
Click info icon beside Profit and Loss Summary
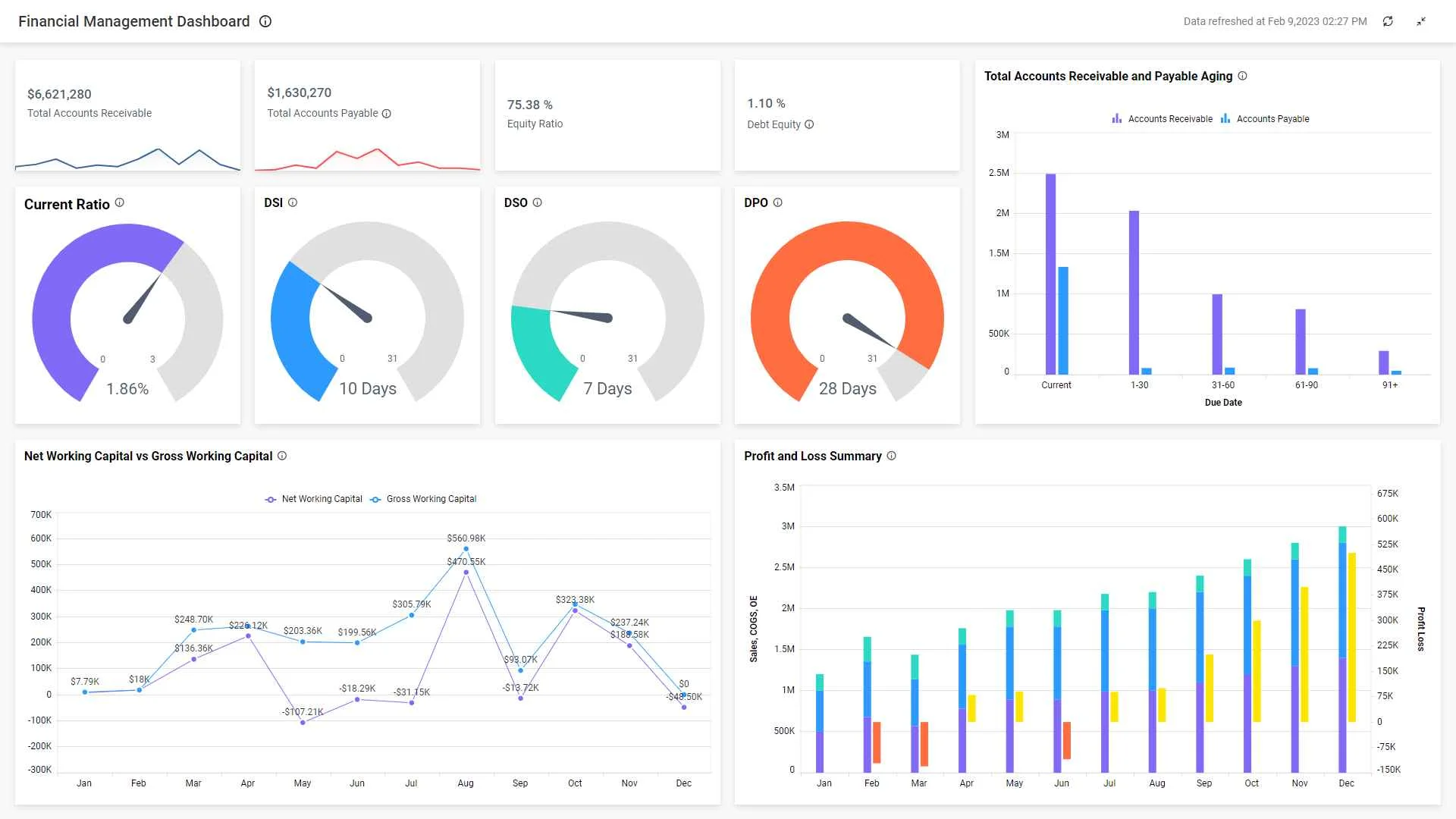coord(892,456)
